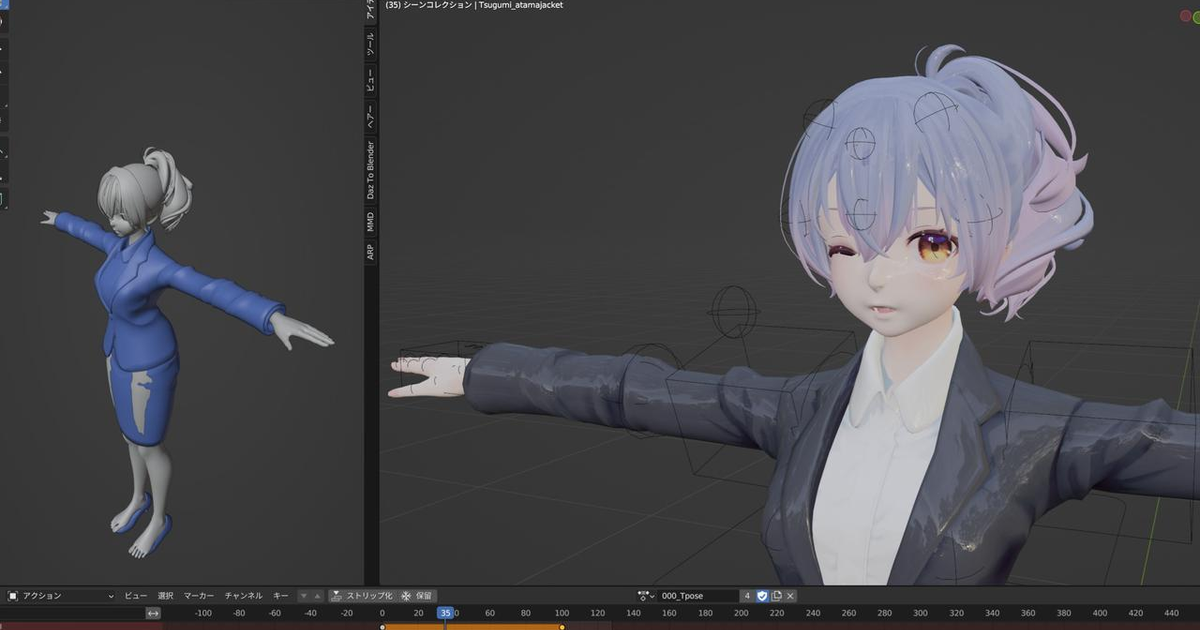
Task: Duplicate the 000_Tpose action with the copy icon
Action: [777, 595]
